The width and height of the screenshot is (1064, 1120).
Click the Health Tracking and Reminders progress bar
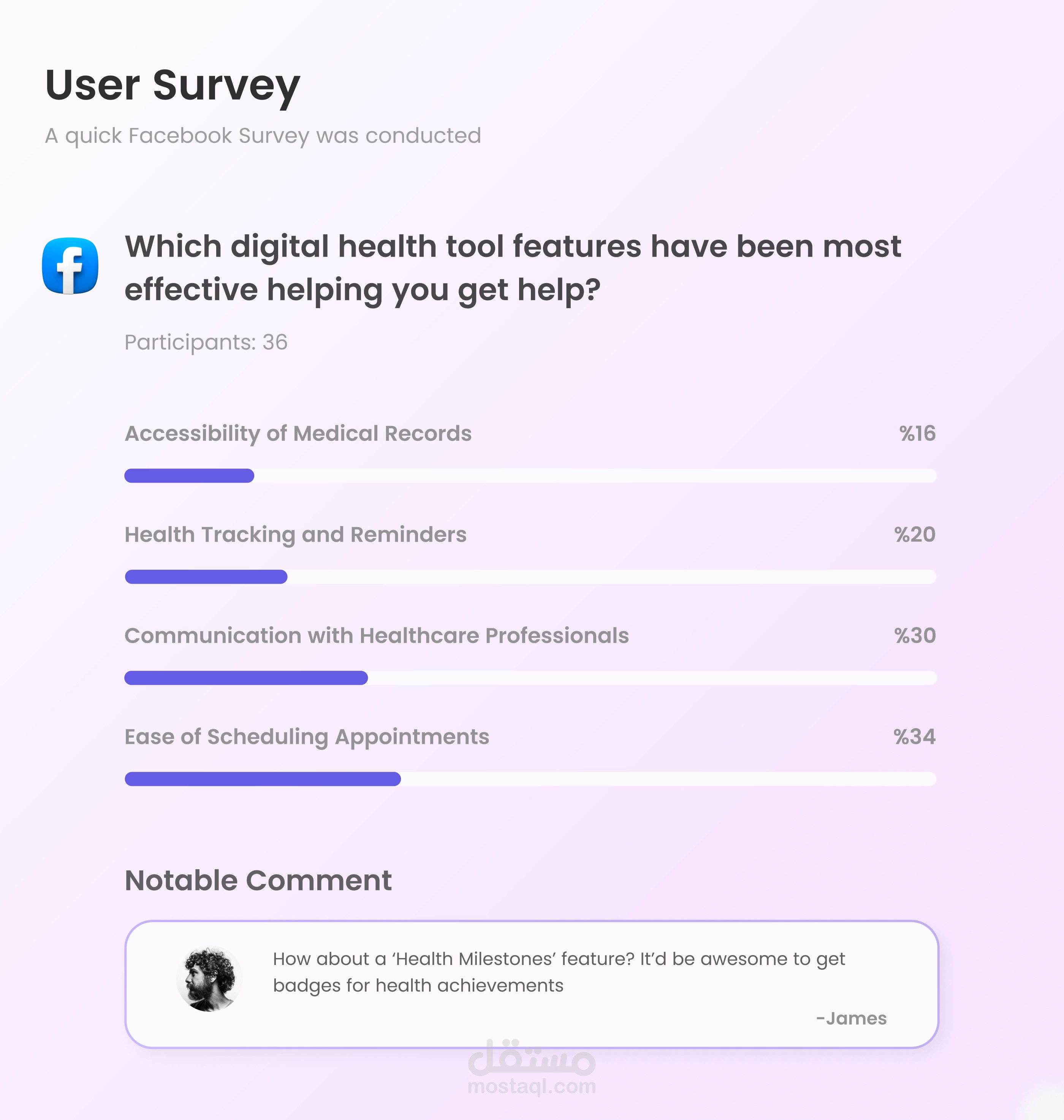(x=530, y=577)
